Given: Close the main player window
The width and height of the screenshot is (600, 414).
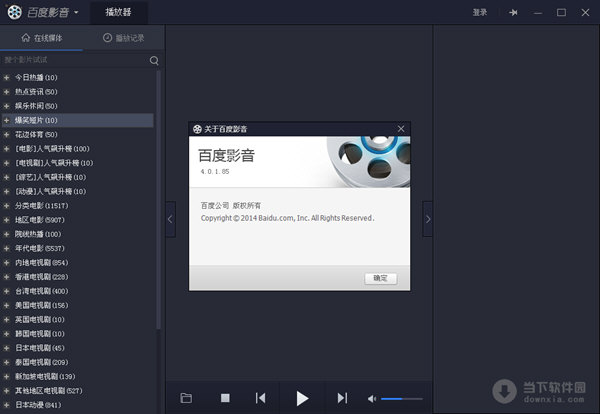Looking at the screenshot, I should point(585,13).
